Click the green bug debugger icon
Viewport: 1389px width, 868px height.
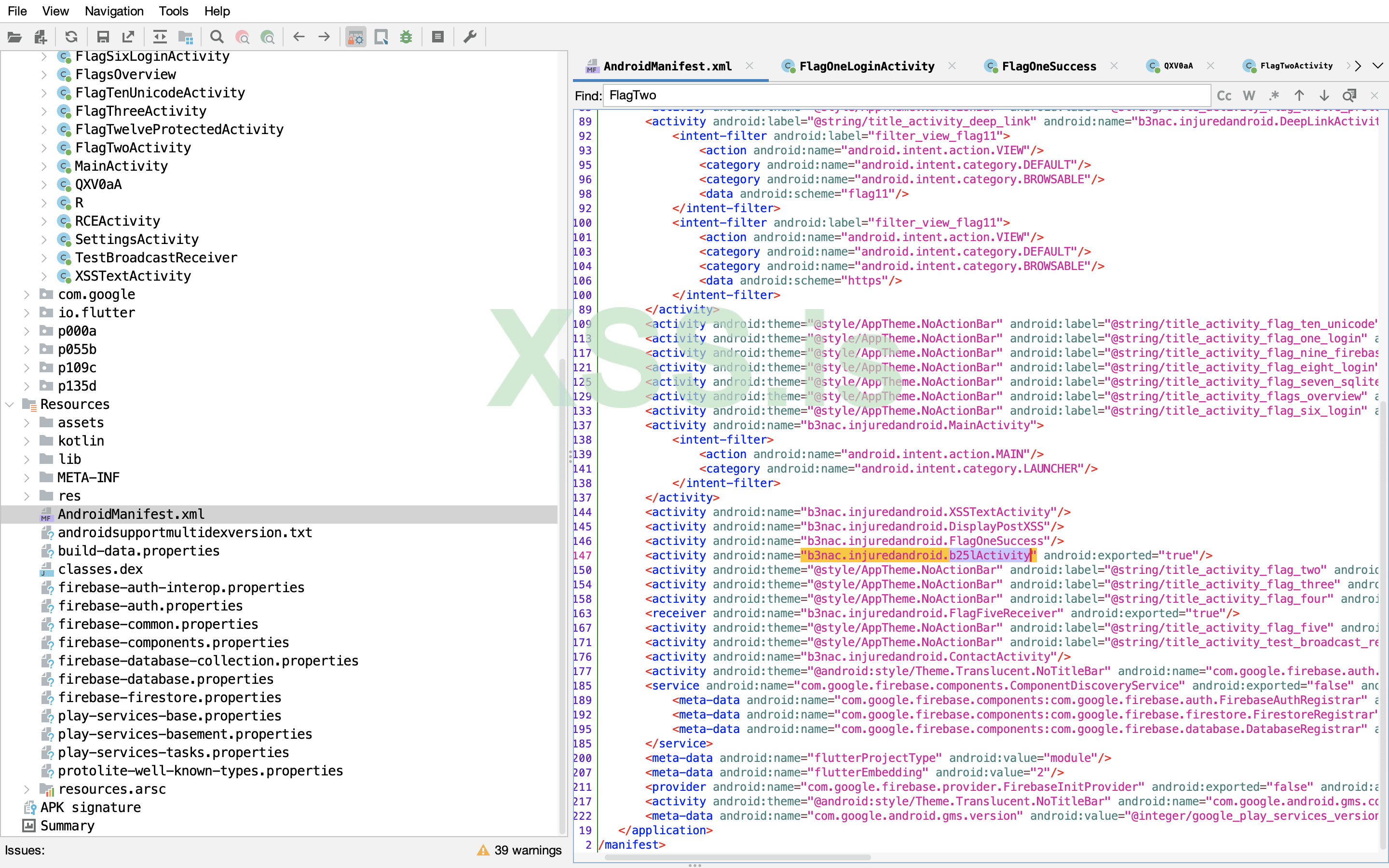(407, 37)
